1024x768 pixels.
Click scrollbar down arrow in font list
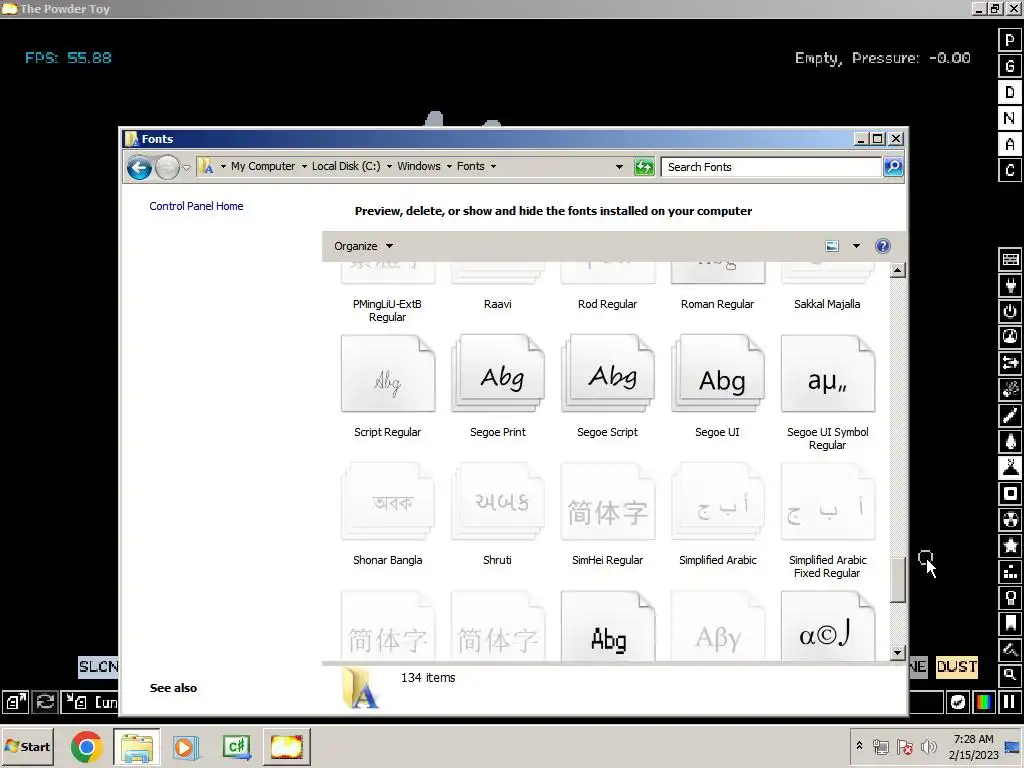point(898,653)
